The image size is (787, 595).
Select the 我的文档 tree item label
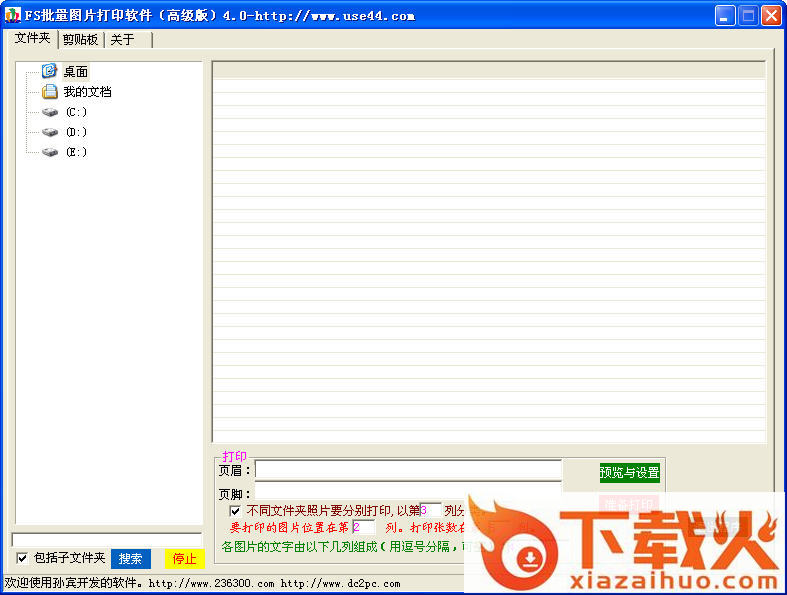87,92
